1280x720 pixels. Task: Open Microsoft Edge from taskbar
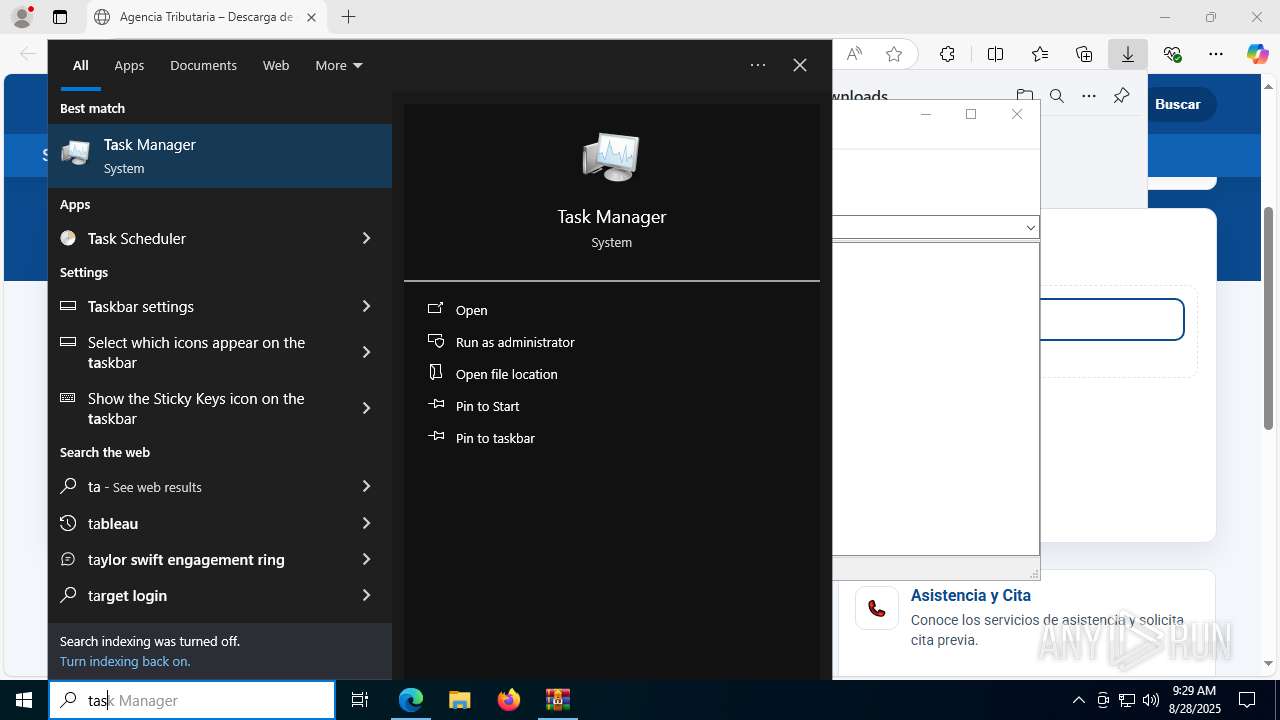coord(411,700)
